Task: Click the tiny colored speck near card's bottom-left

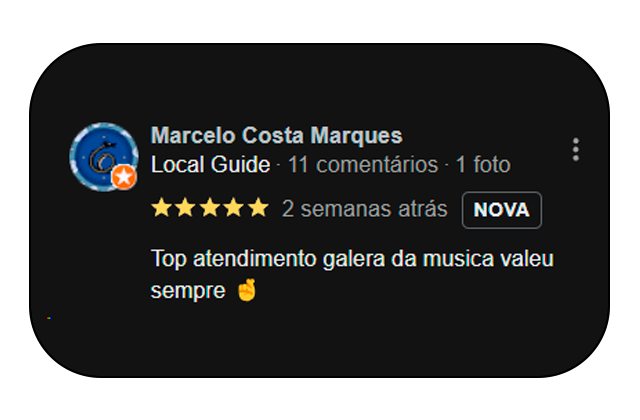Action: click(x=49, y=318)
